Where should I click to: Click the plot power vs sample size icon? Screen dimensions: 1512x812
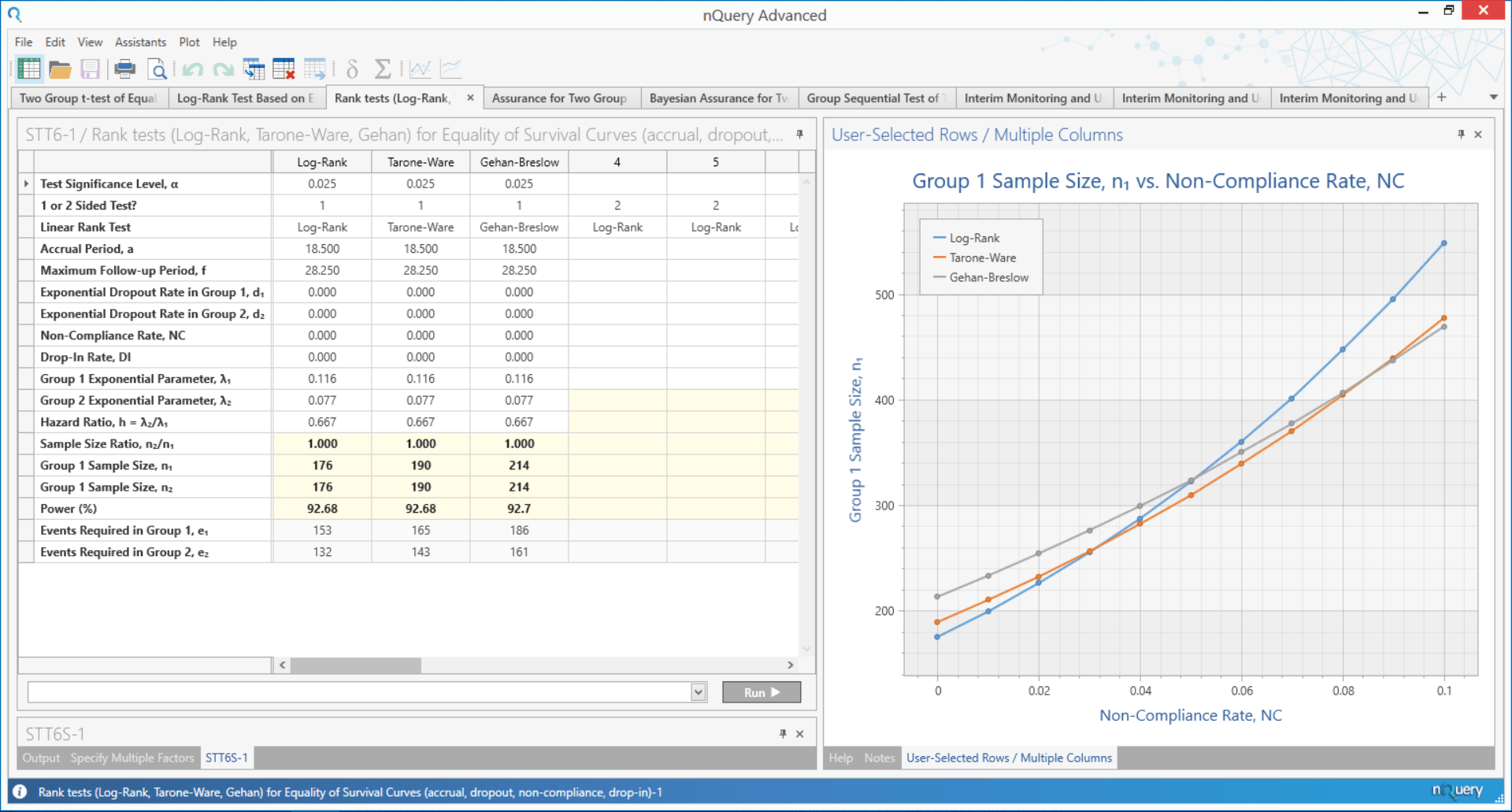tap(421, 69)
